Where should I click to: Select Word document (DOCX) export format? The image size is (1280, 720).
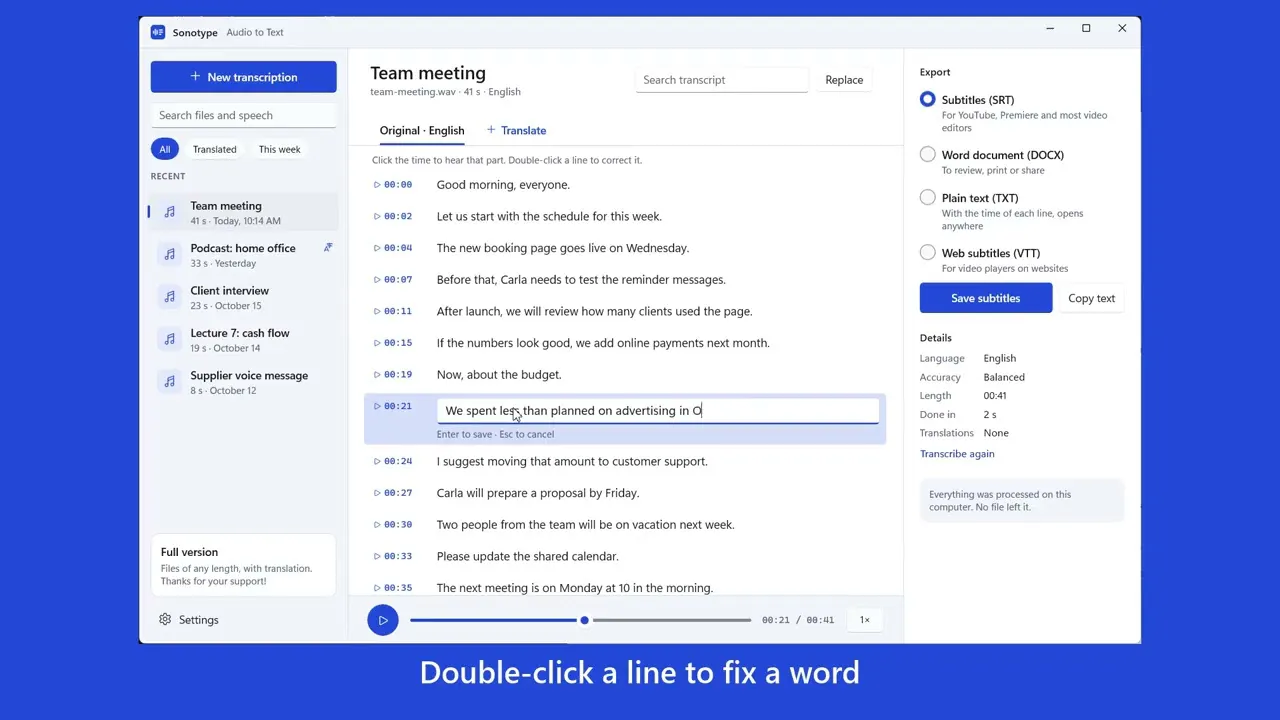tap(928, 154)
